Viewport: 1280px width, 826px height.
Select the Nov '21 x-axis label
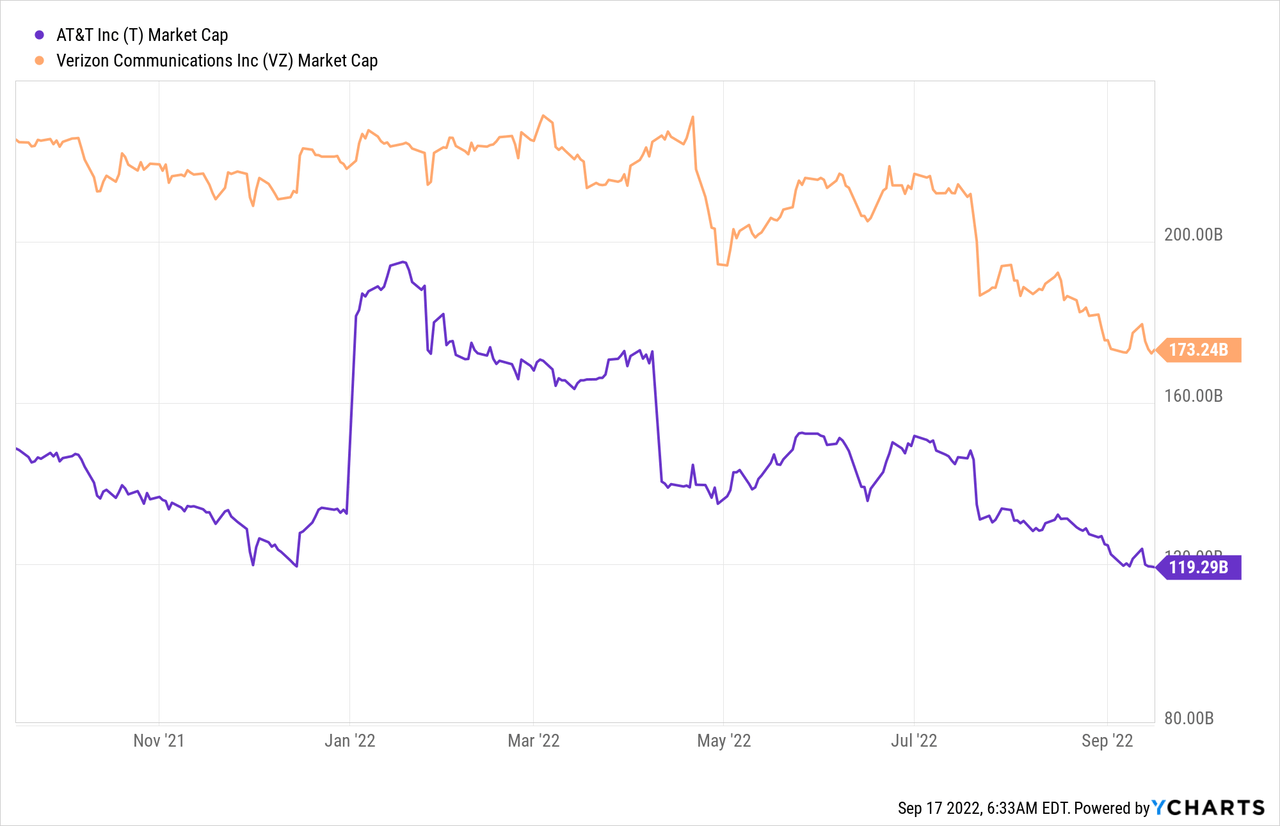[160, 741]
